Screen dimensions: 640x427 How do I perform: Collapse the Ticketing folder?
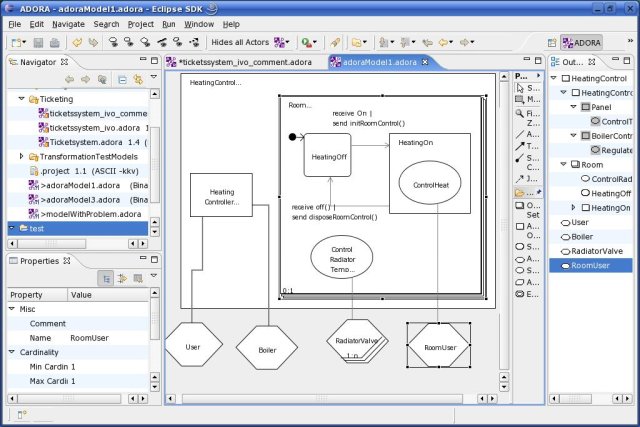pos(22,100)
